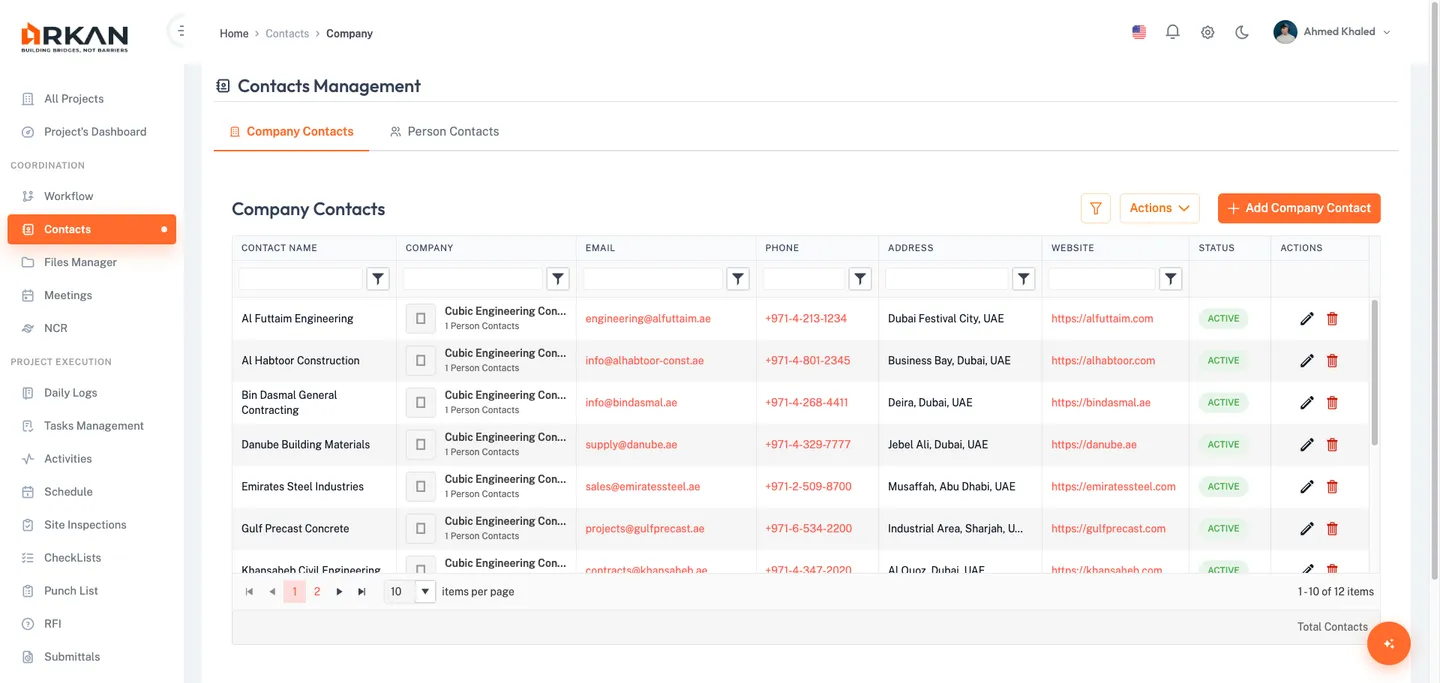Edit Al Futtaim Engineering contact

click(1306, 319)
